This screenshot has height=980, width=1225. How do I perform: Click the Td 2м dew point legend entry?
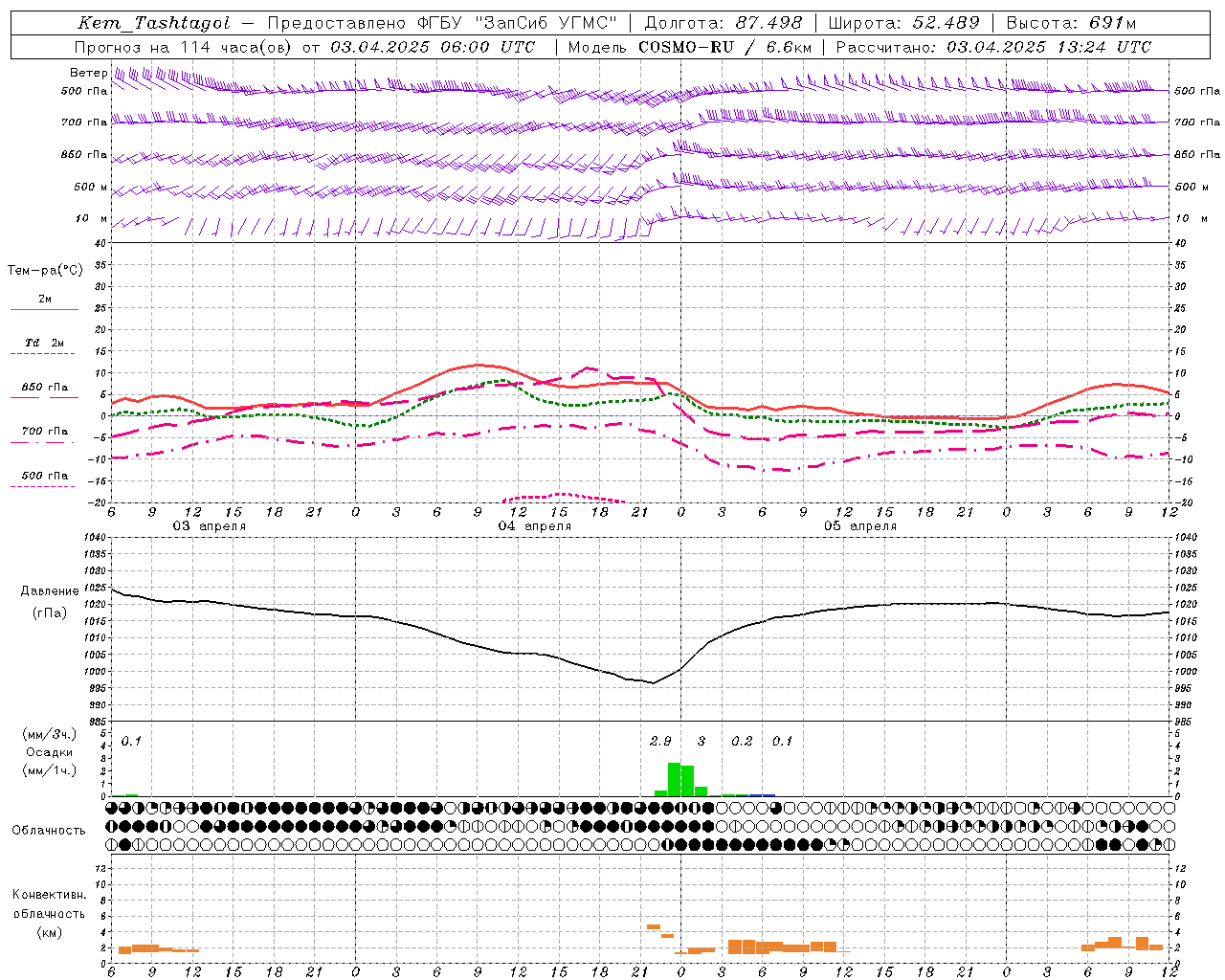(45, 343)
